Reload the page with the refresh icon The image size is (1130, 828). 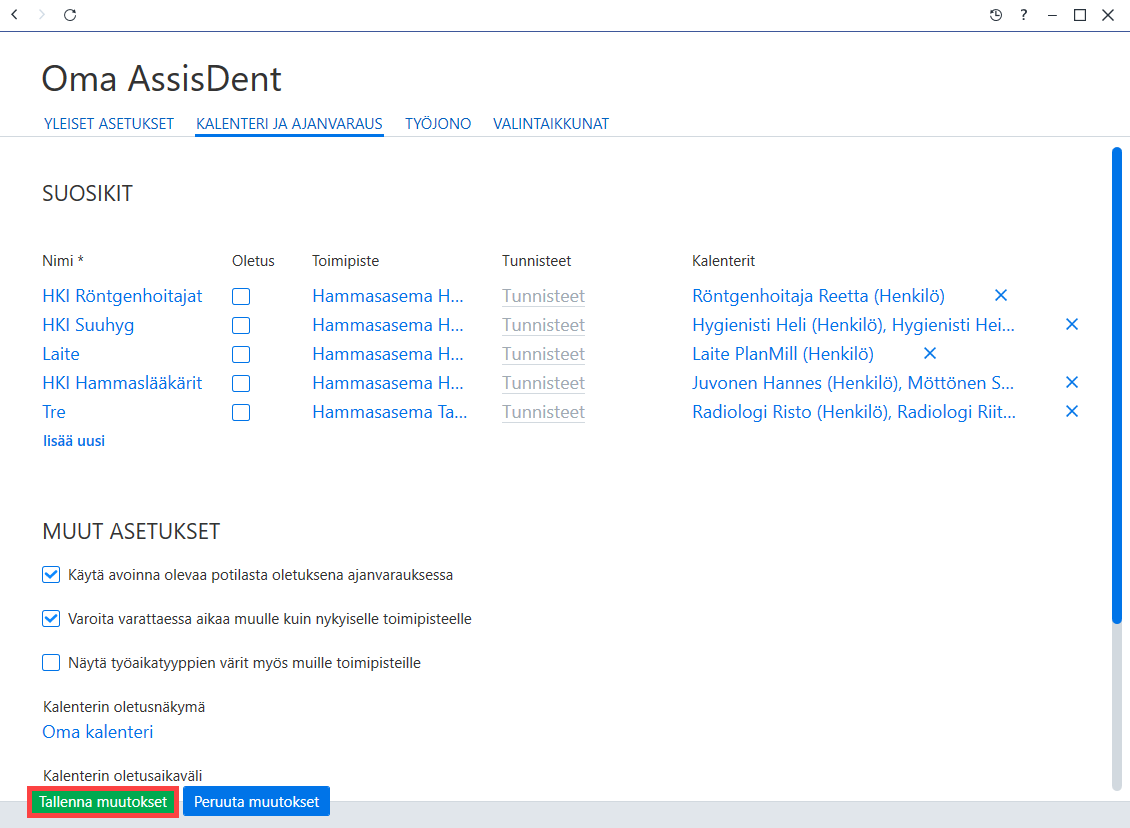(70, 14)
